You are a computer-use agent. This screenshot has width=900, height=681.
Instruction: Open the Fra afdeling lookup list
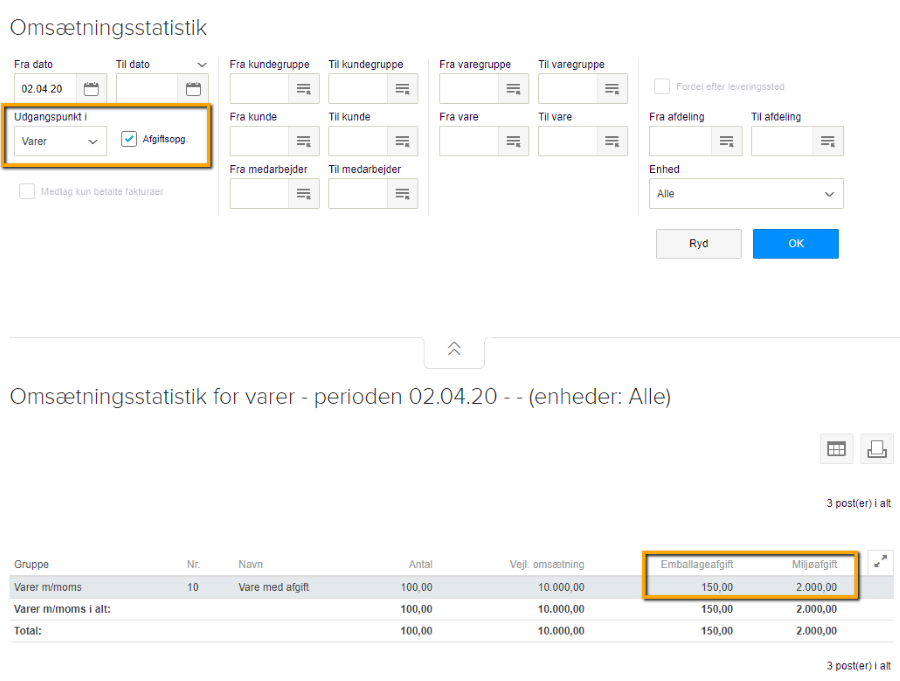[x=726, y=141]
